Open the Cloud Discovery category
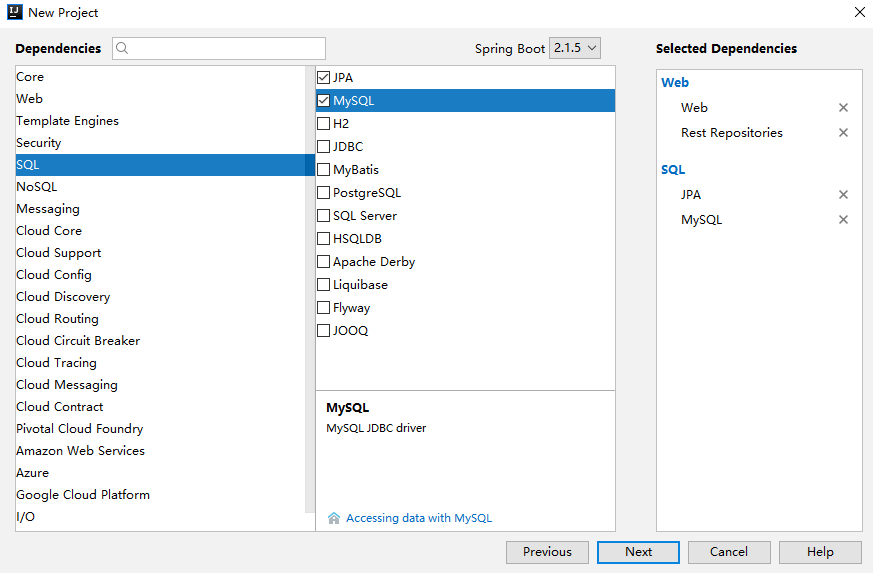The image size is (873, 573). click(63, 297)
